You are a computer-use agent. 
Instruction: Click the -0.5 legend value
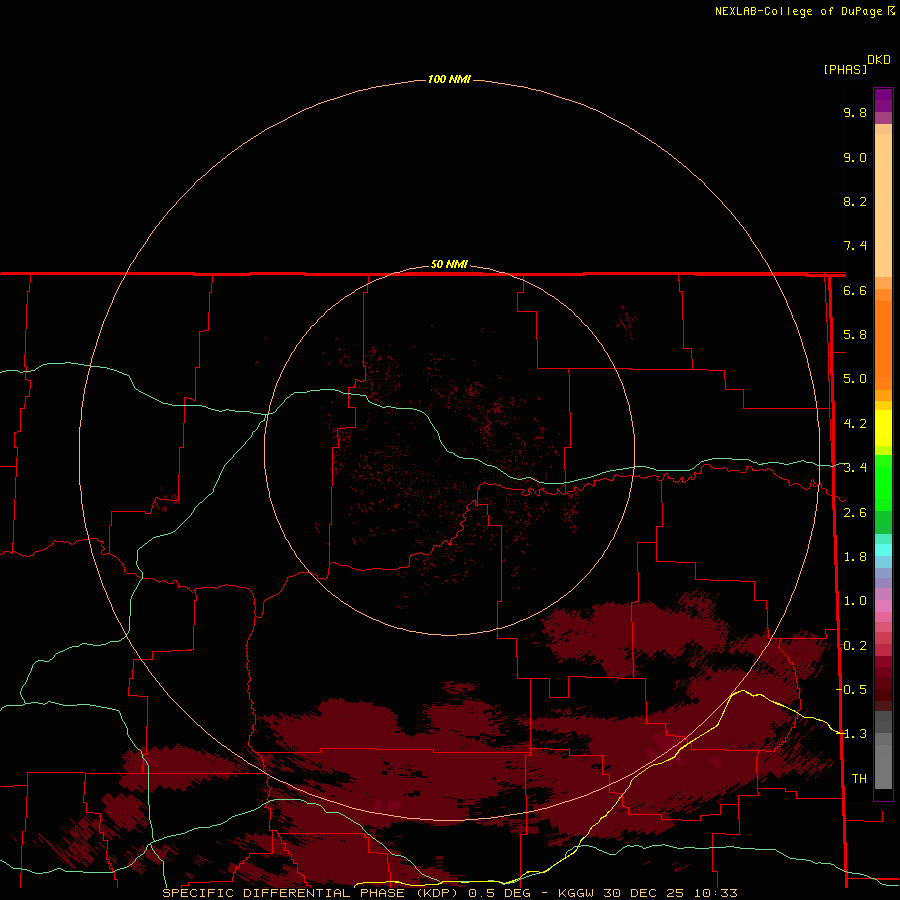tap(851, 690)
